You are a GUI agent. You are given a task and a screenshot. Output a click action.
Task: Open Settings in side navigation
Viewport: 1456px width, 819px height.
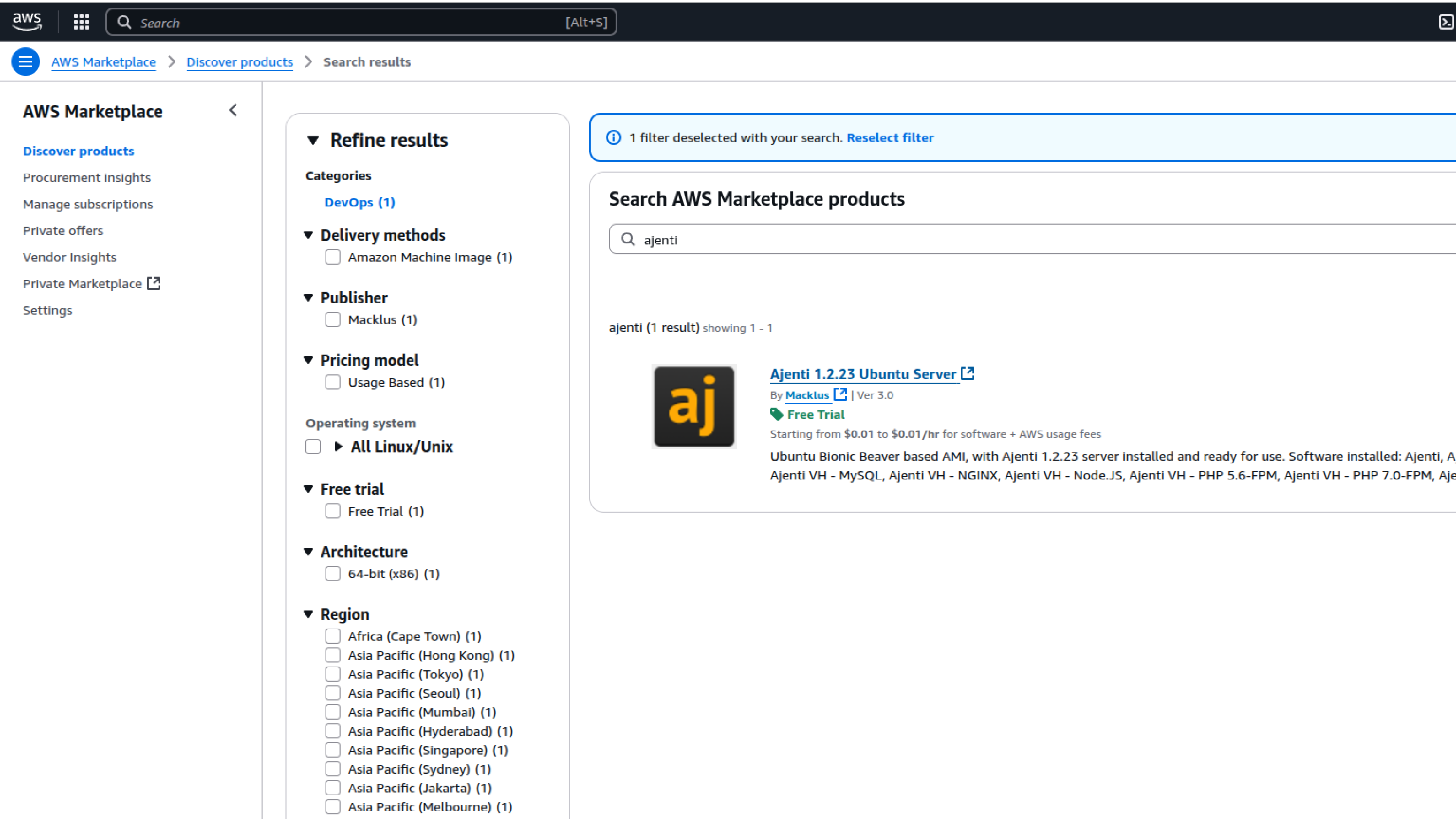tap(48, 310)
